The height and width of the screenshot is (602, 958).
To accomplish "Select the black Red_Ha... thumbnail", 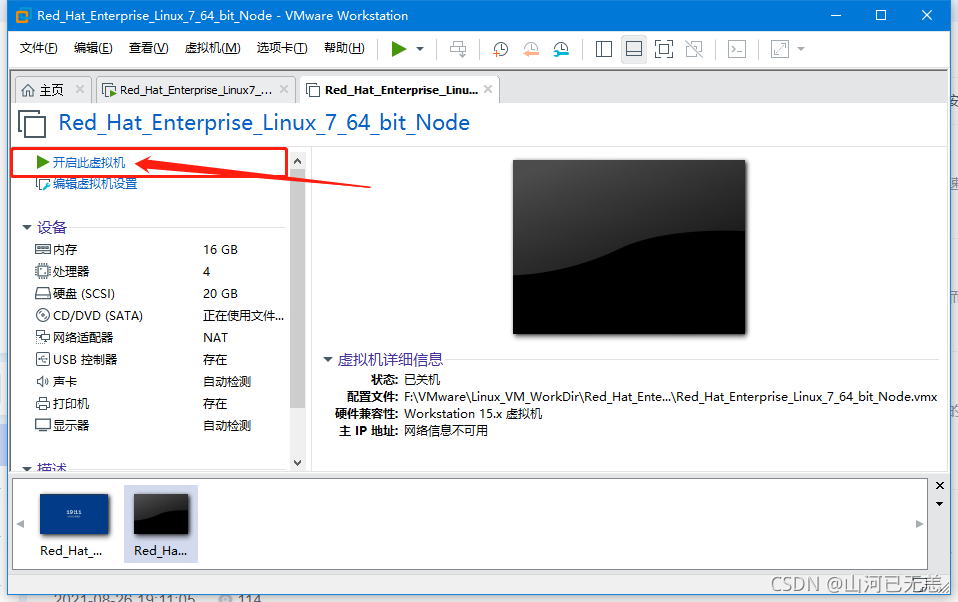I will point(161,524).
